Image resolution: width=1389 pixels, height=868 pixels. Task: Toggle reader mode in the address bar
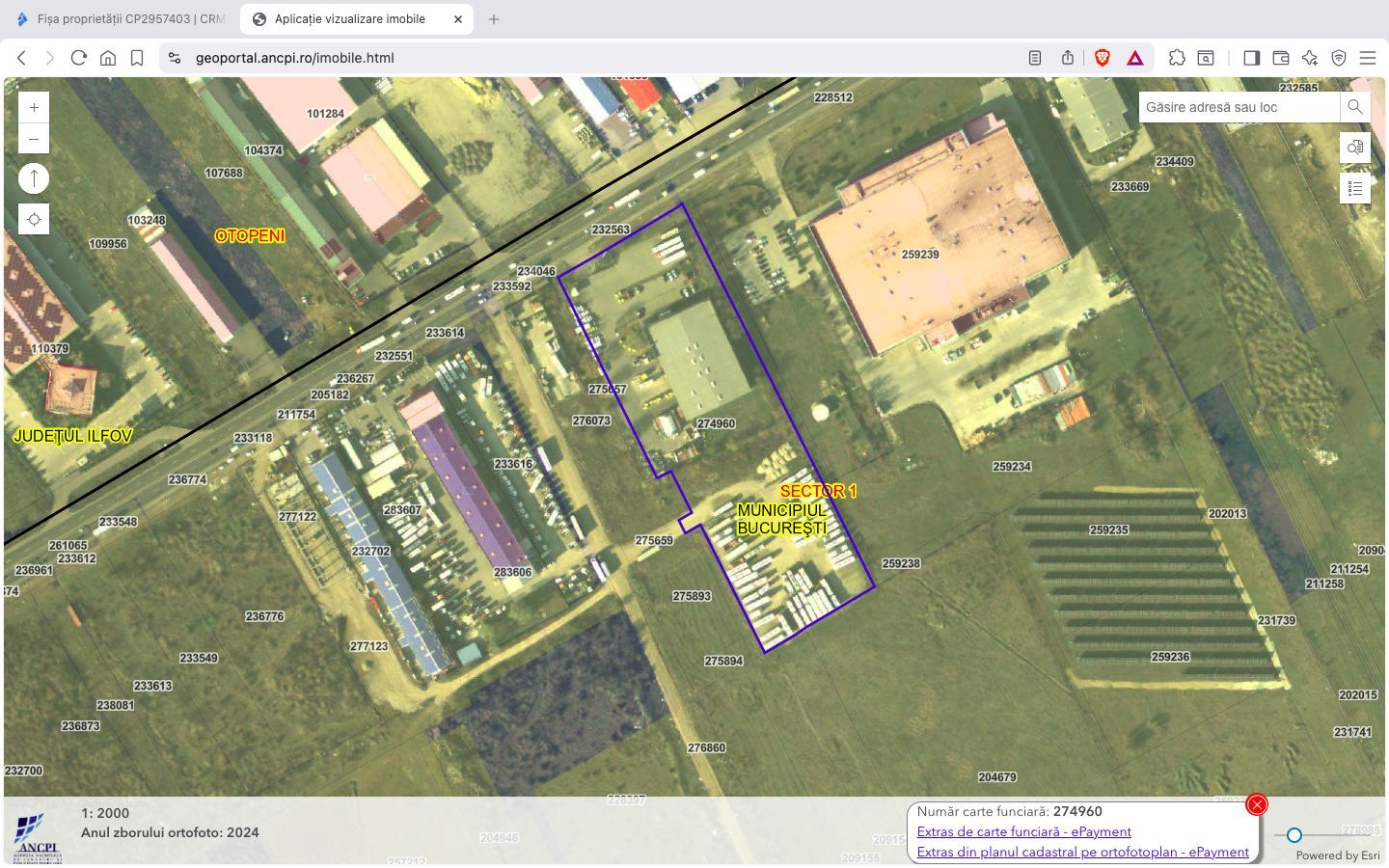pos(1035,58)
